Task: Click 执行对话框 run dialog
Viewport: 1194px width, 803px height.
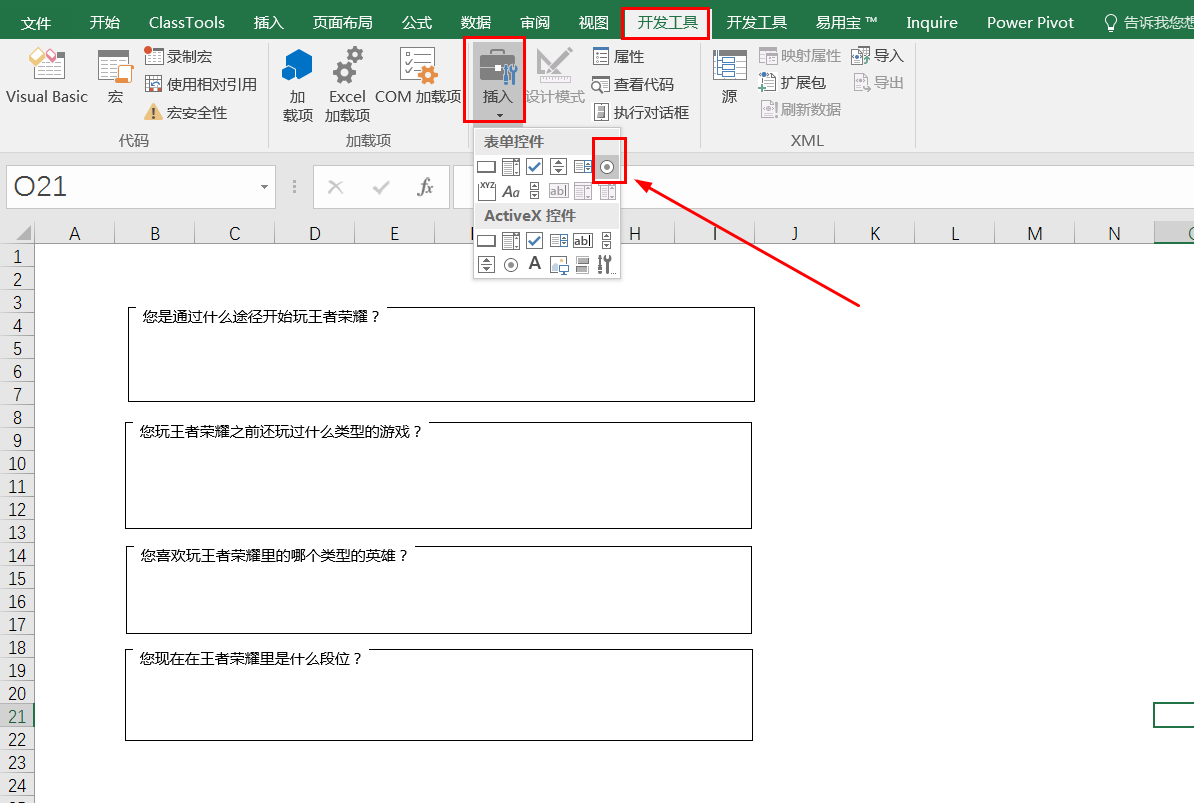Action: (640, 113)
